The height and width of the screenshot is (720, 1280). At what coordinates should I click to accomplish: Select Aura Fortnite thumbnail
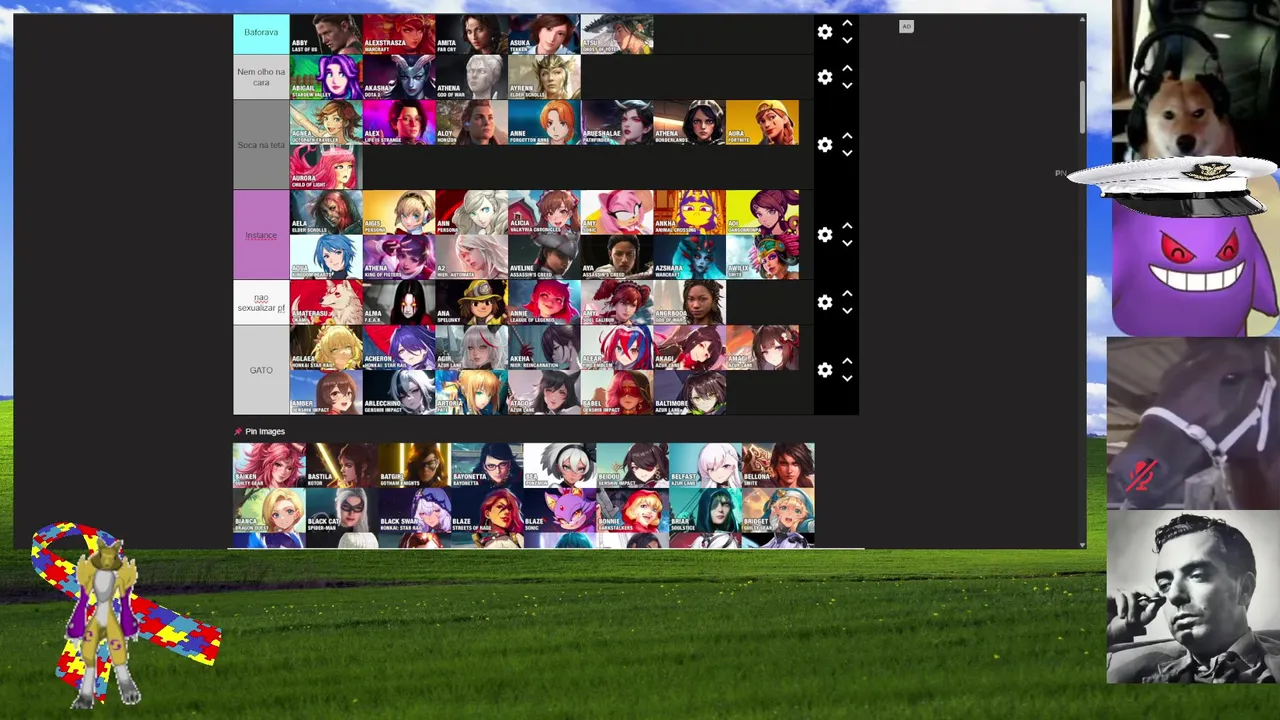point(762,122)
